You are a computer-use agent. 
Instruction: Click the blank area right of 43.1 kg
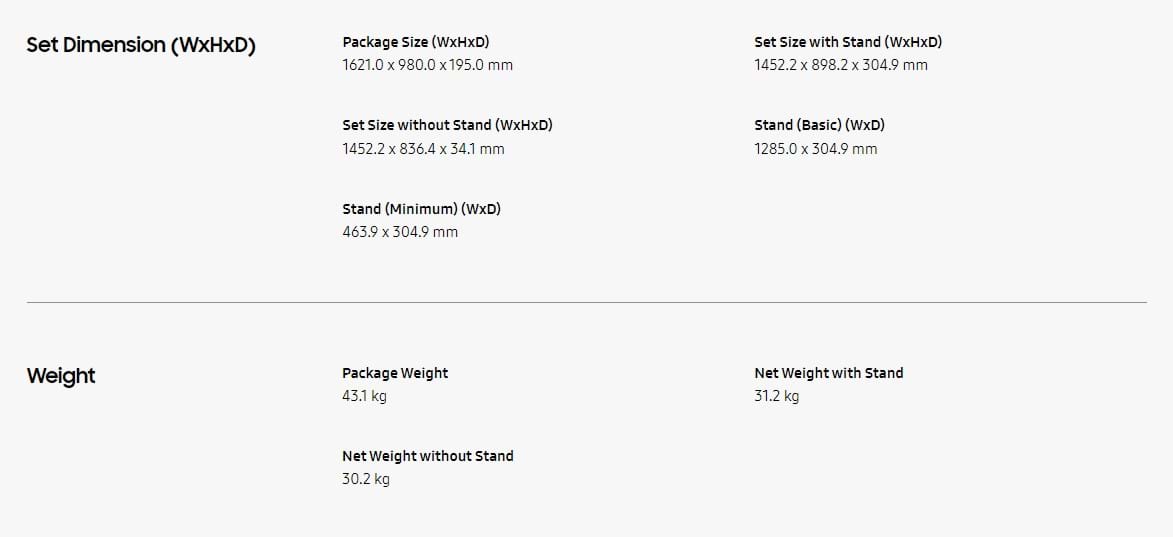point(560,396)
